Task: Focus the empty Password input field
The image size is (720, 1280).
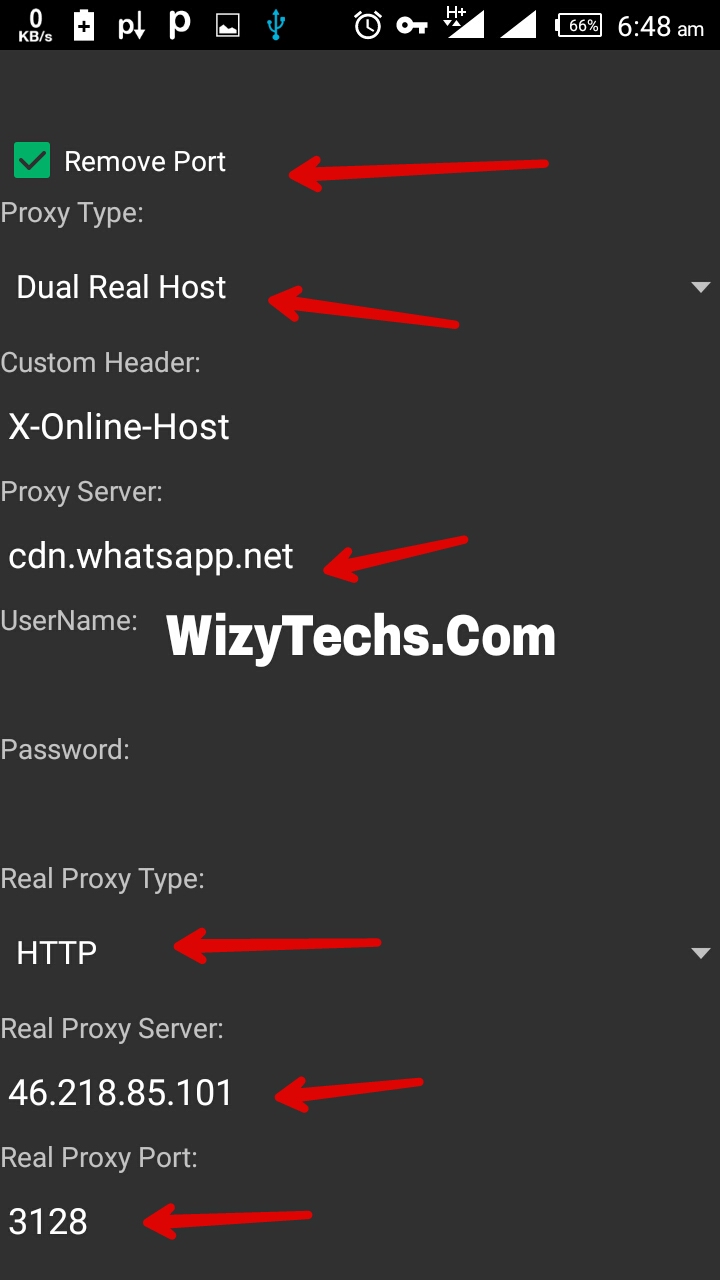Action: tap(360, 814)
